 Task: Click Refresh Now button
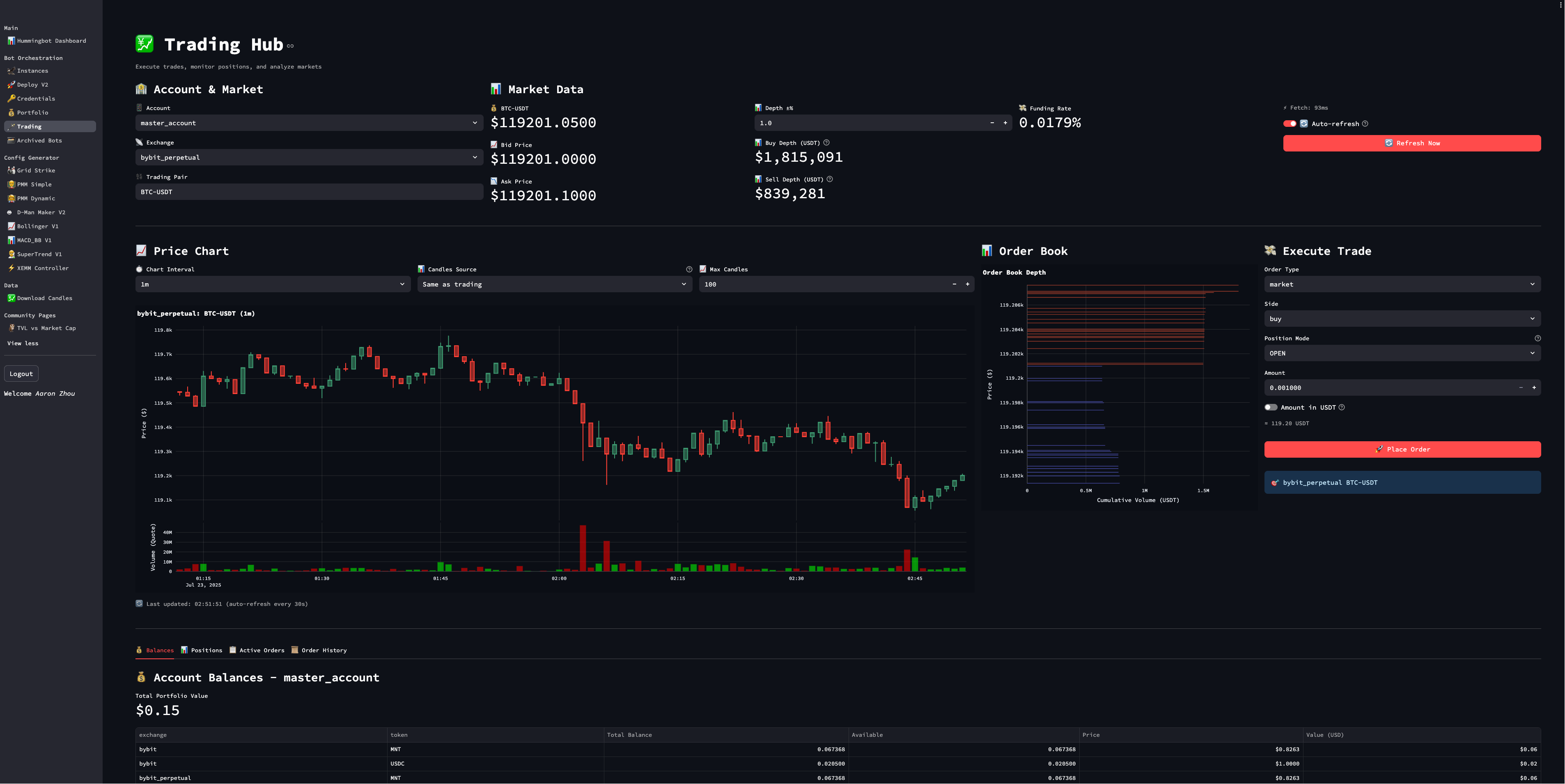[x=1412, y=143]
